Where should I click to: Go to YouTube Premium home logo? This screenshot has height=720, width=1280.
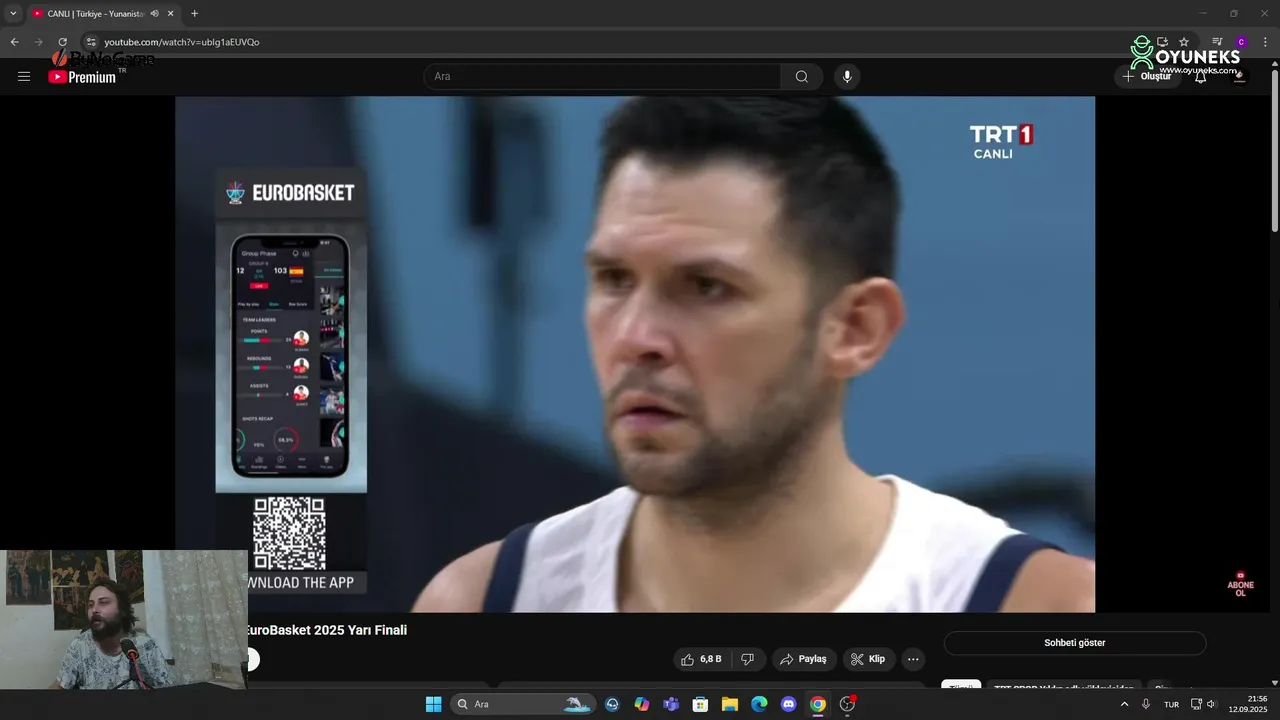click(82, 77)
